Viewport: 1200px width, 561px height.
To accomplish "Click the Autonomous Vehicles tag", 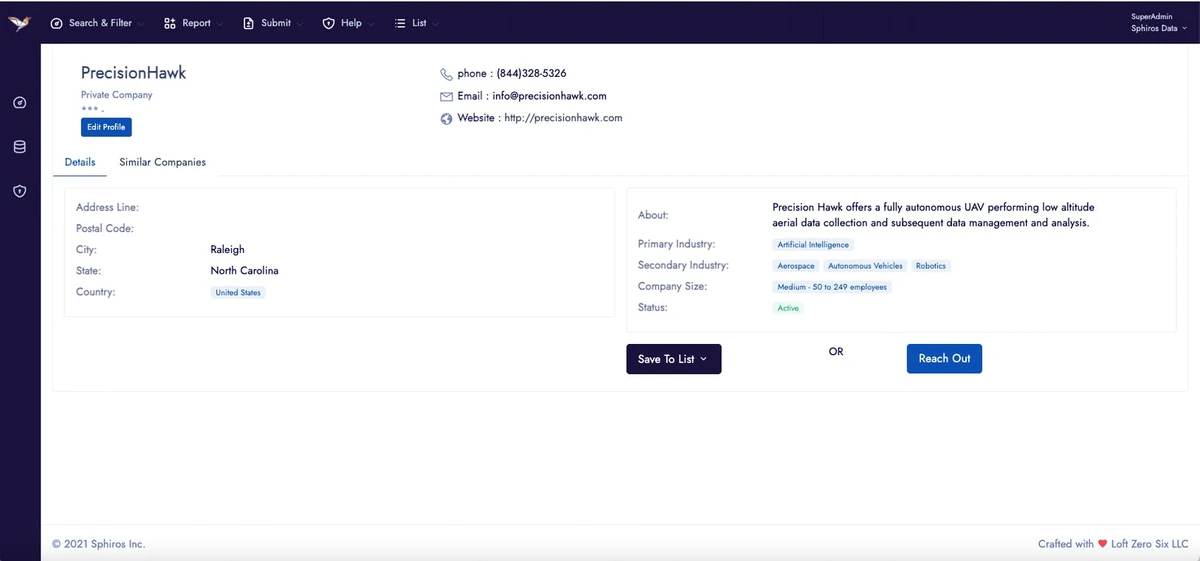I will click(865, 266).
